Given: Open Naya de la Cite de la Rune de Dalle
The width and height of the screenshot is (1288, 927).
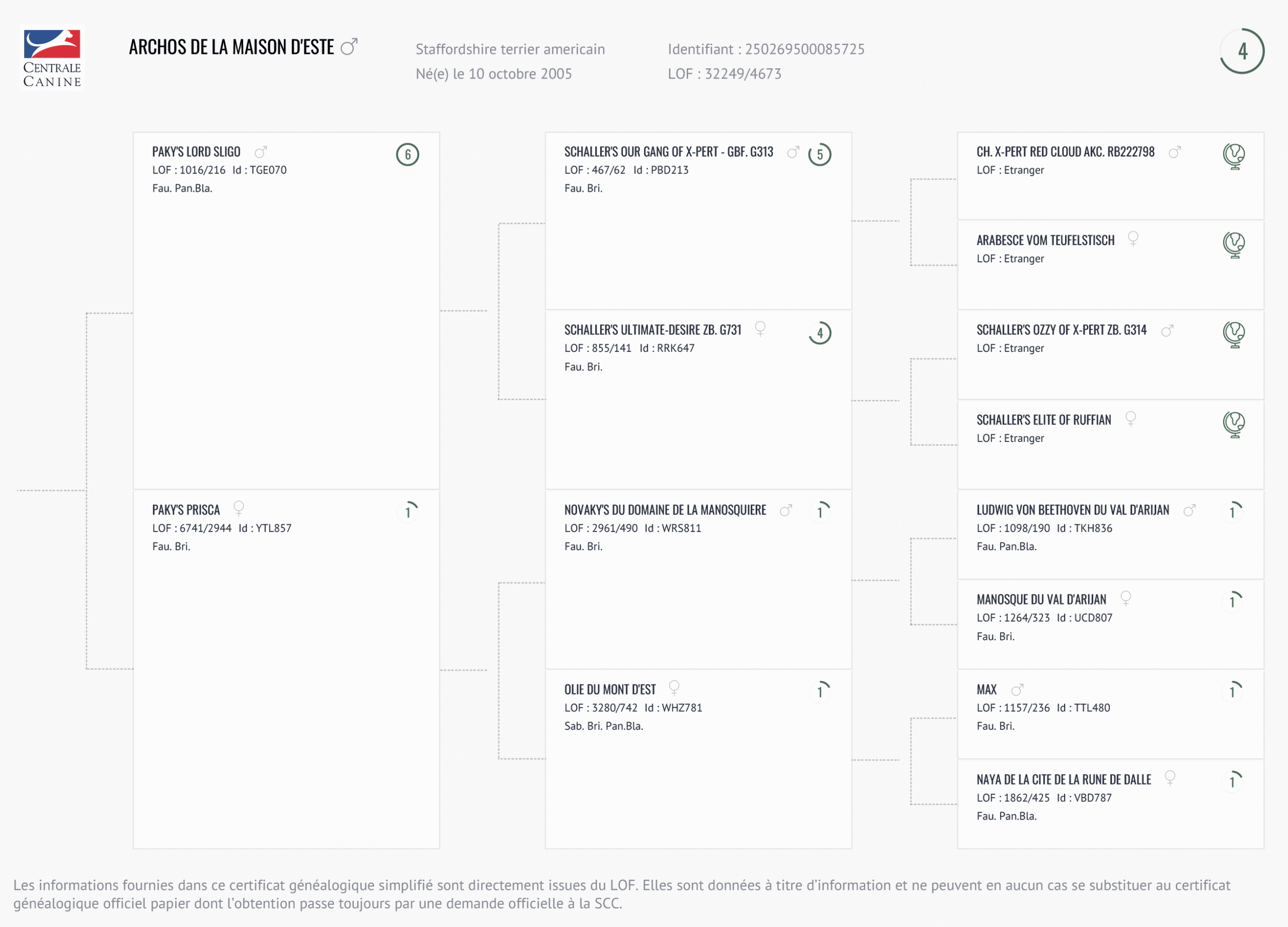Looking at the screenshot, I should click(x=1064, y=780).
